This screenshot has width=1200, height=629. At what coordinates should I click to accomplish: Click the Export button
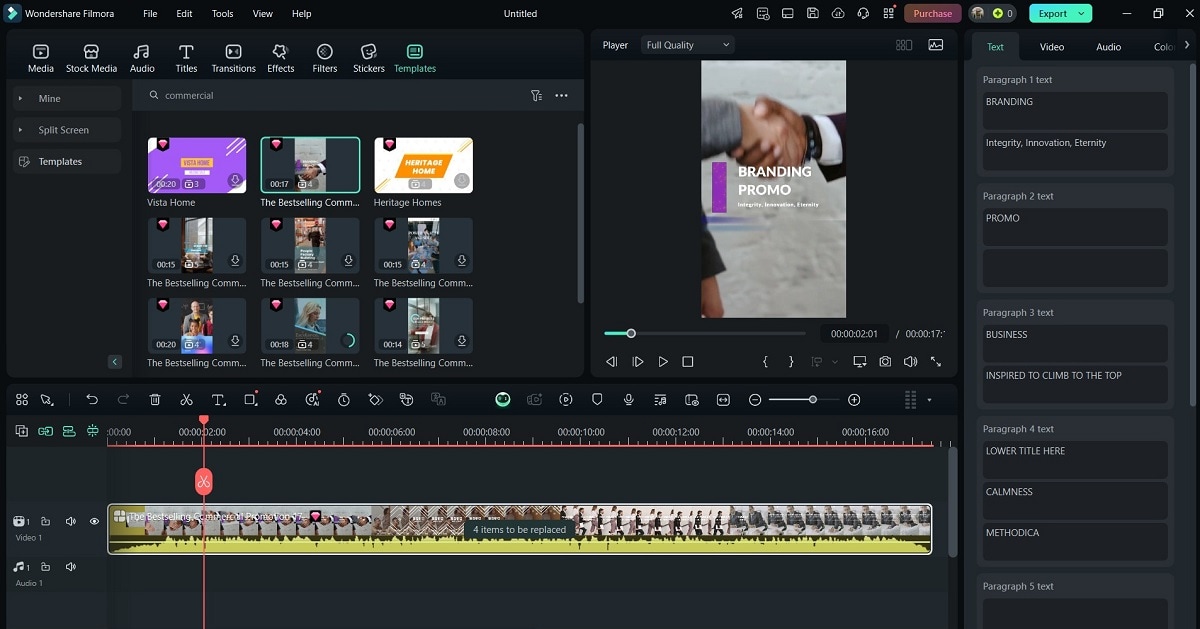coord(1053,14)
